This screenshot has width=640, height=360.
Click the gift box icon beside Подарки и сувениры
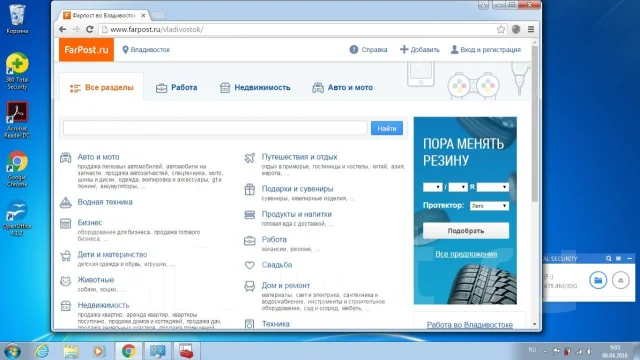pyautogui.click(x=250, y=189)
